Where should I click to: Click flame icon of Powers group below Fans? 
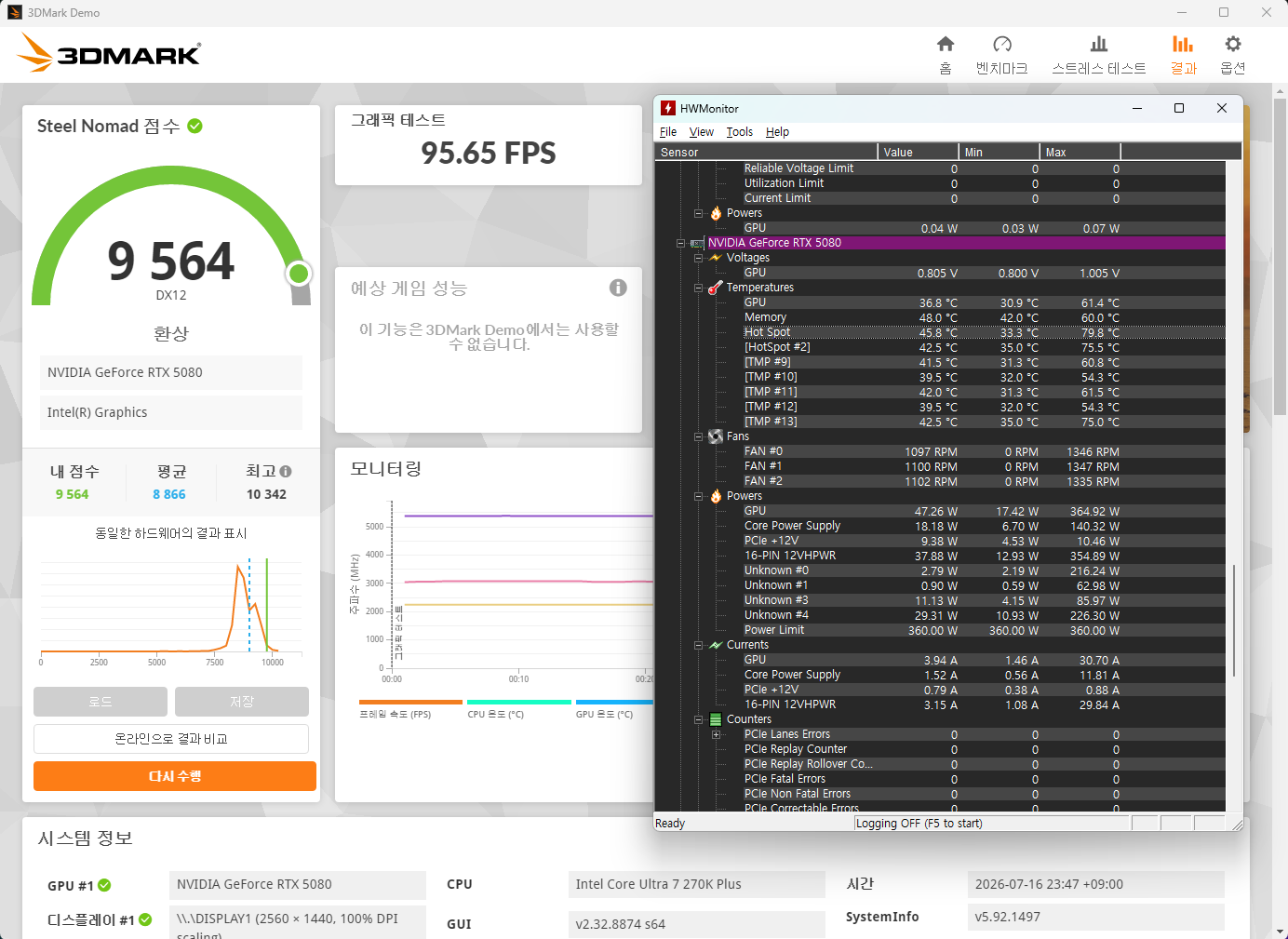click(x=716, y=496)
